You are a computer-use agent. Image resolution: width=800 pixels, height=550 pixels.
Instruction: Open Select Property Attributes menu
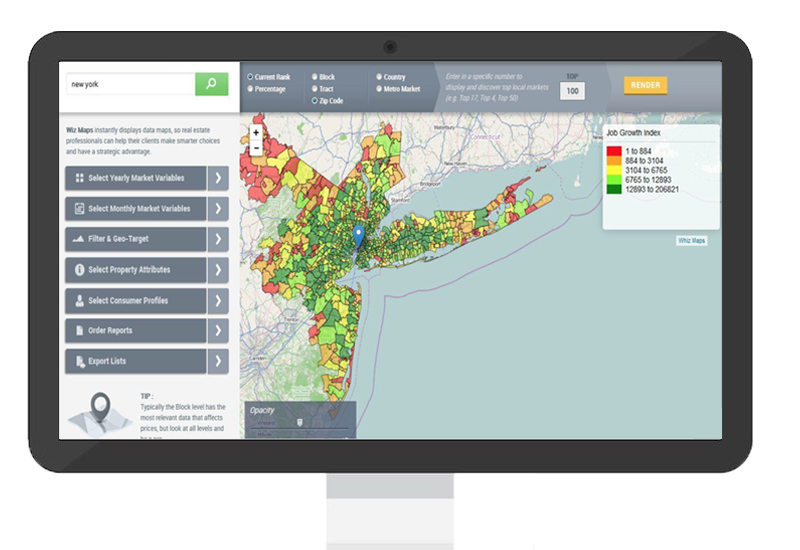click(136, 269)
